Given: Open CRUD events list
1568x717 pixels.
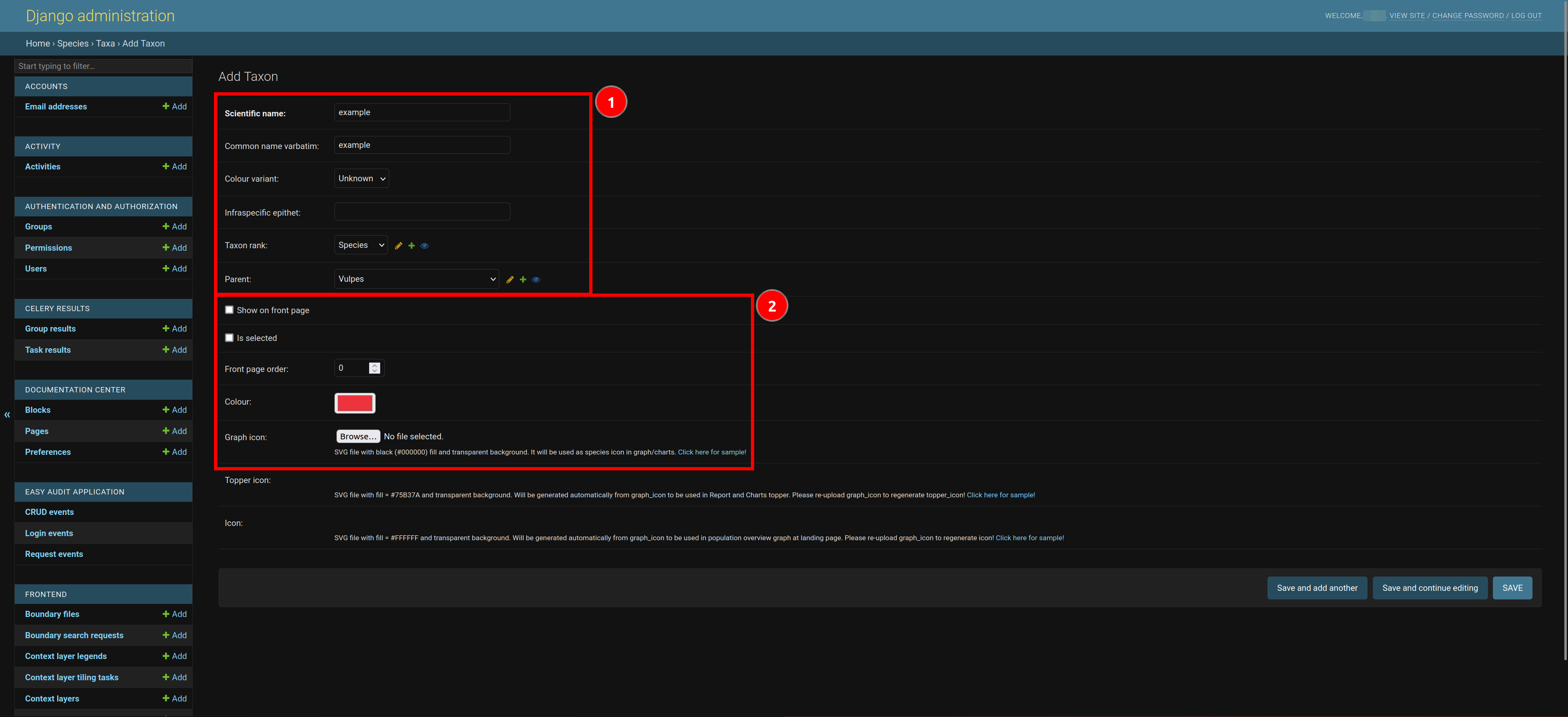Looking at the screenshot, I should (x=49, y=512).
